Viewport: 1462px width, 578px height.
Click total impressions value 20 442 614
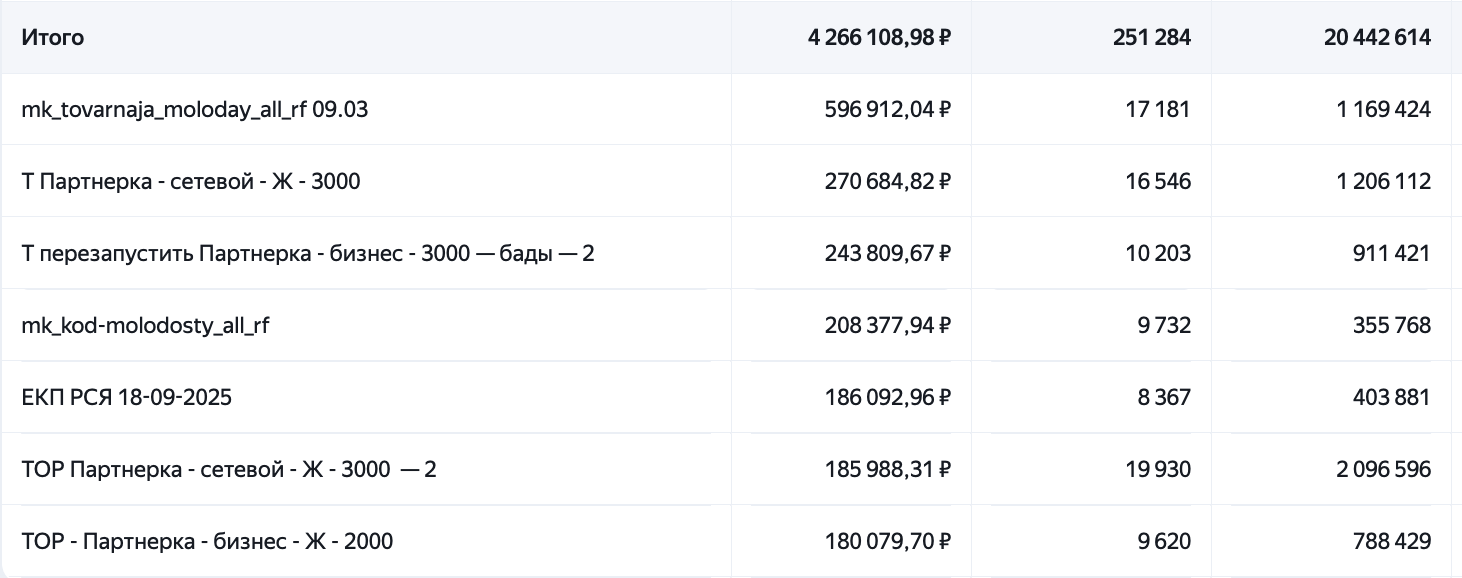1377,37
